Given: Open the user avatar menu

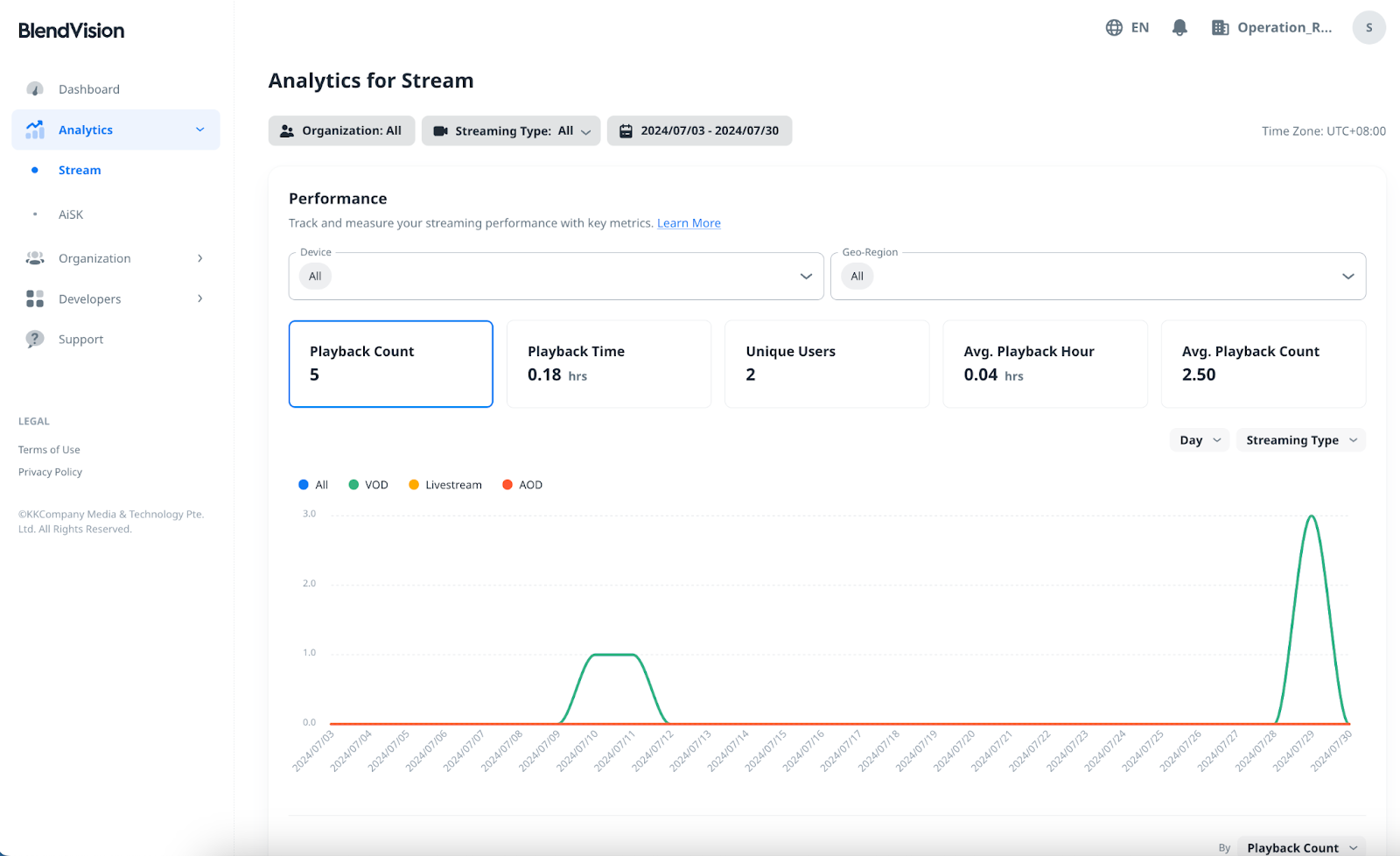Looking at the screenshot, I should pyautogui.click(x=1368, y=28).
